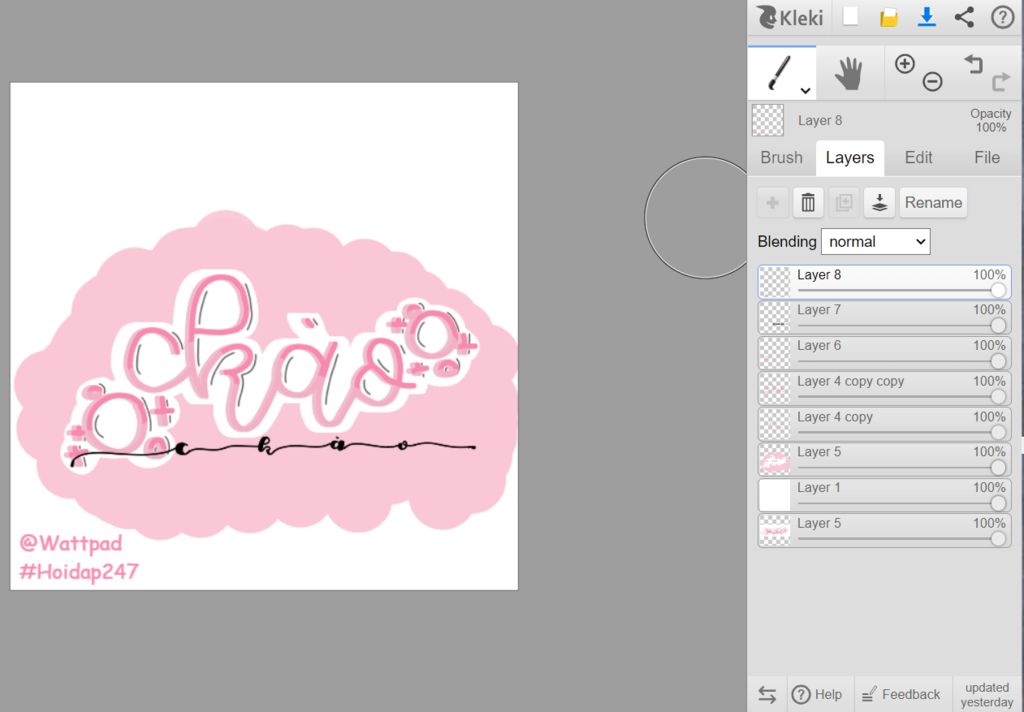1024x712 pixels.
Task: Click the Layer 7 thumbnail
Action: pos(775,317)
